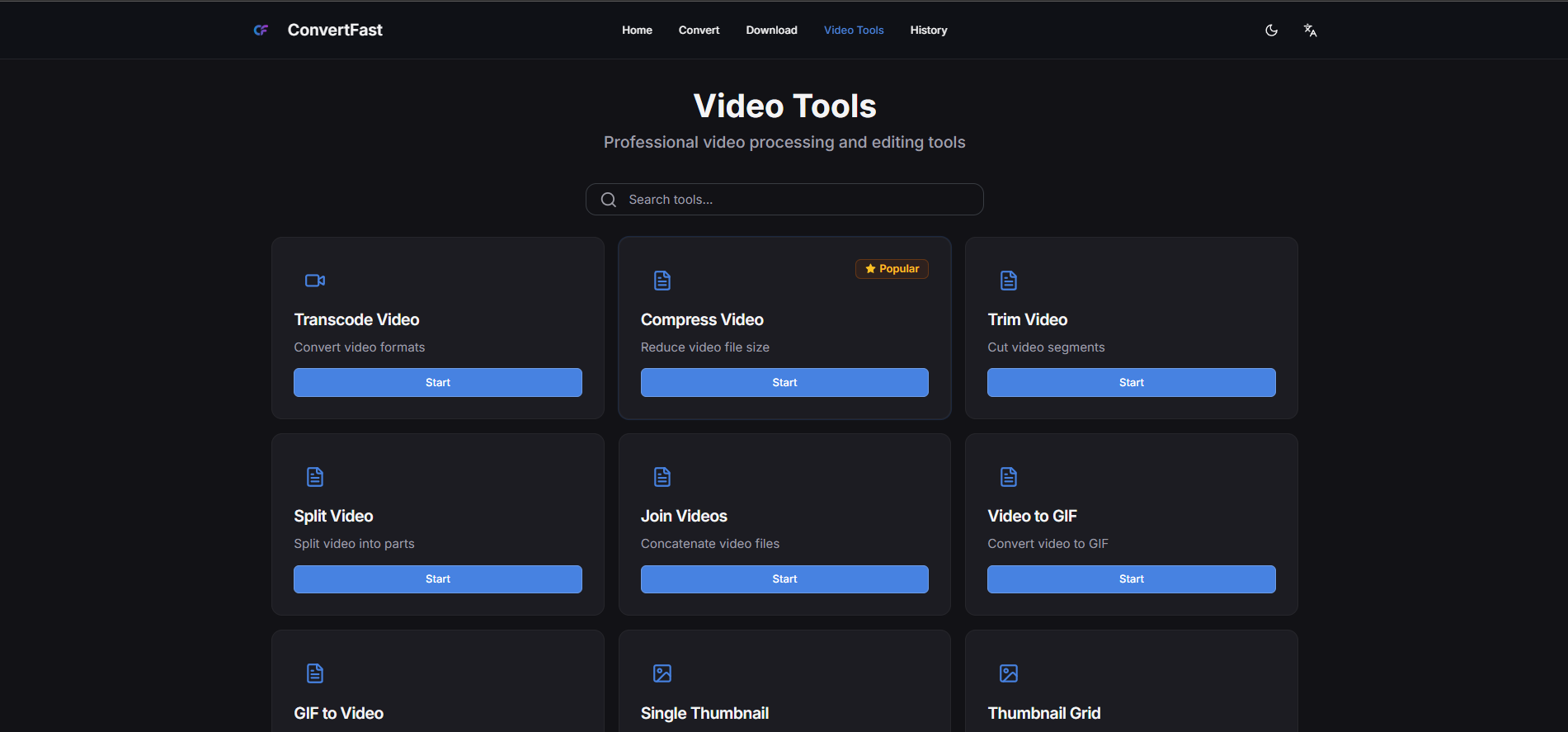The image size is (1568, 732).
Task: Click the Single Thumbnail image icon
Action: (662, 673)
